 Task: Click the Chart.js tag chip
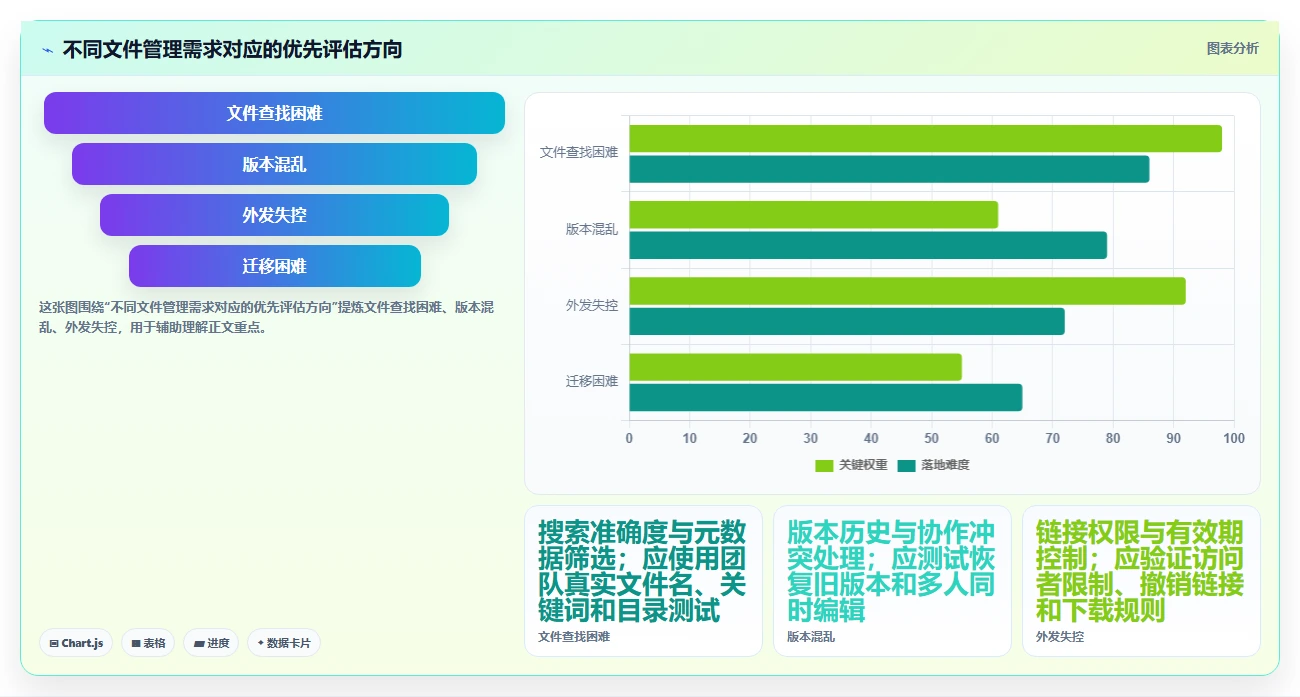[x=76, y=643]
